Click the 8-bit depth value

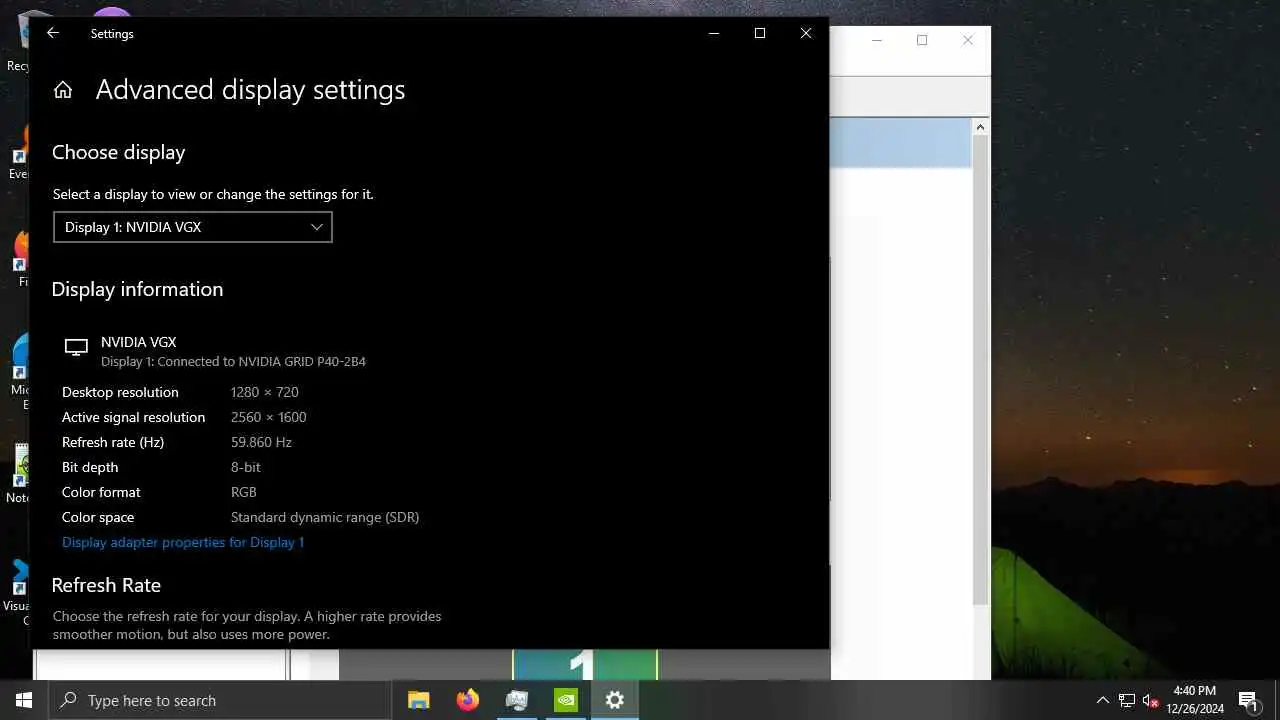tap(245, 467)
